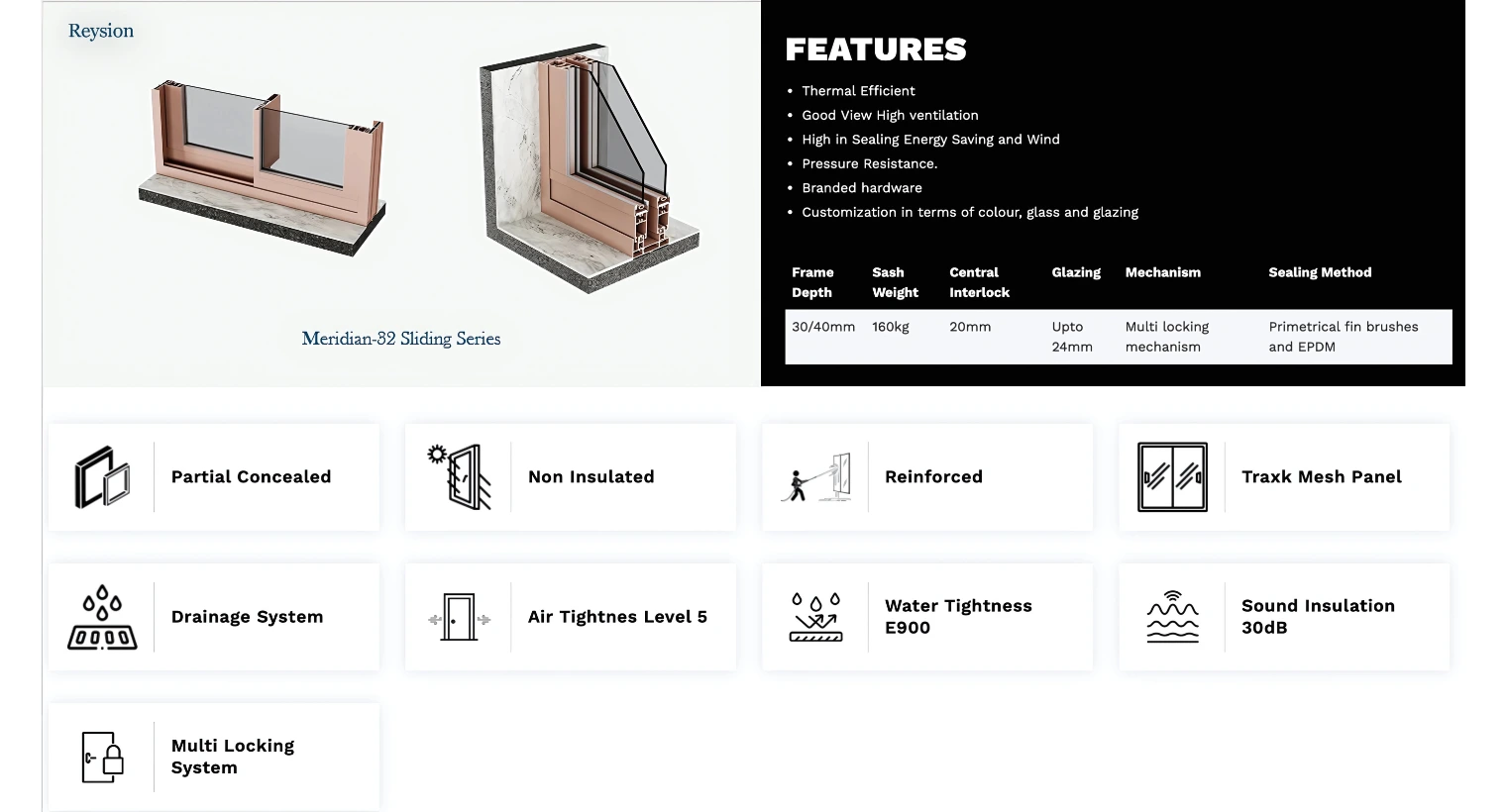Click the Water Tightness E900 icon

pos(816,617)
